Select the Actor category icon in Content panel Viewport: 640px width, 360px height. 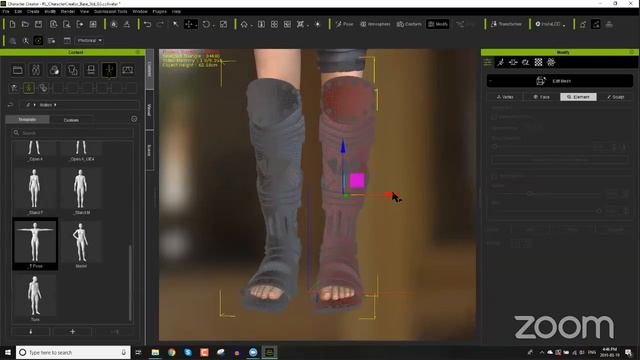(36, 70)
